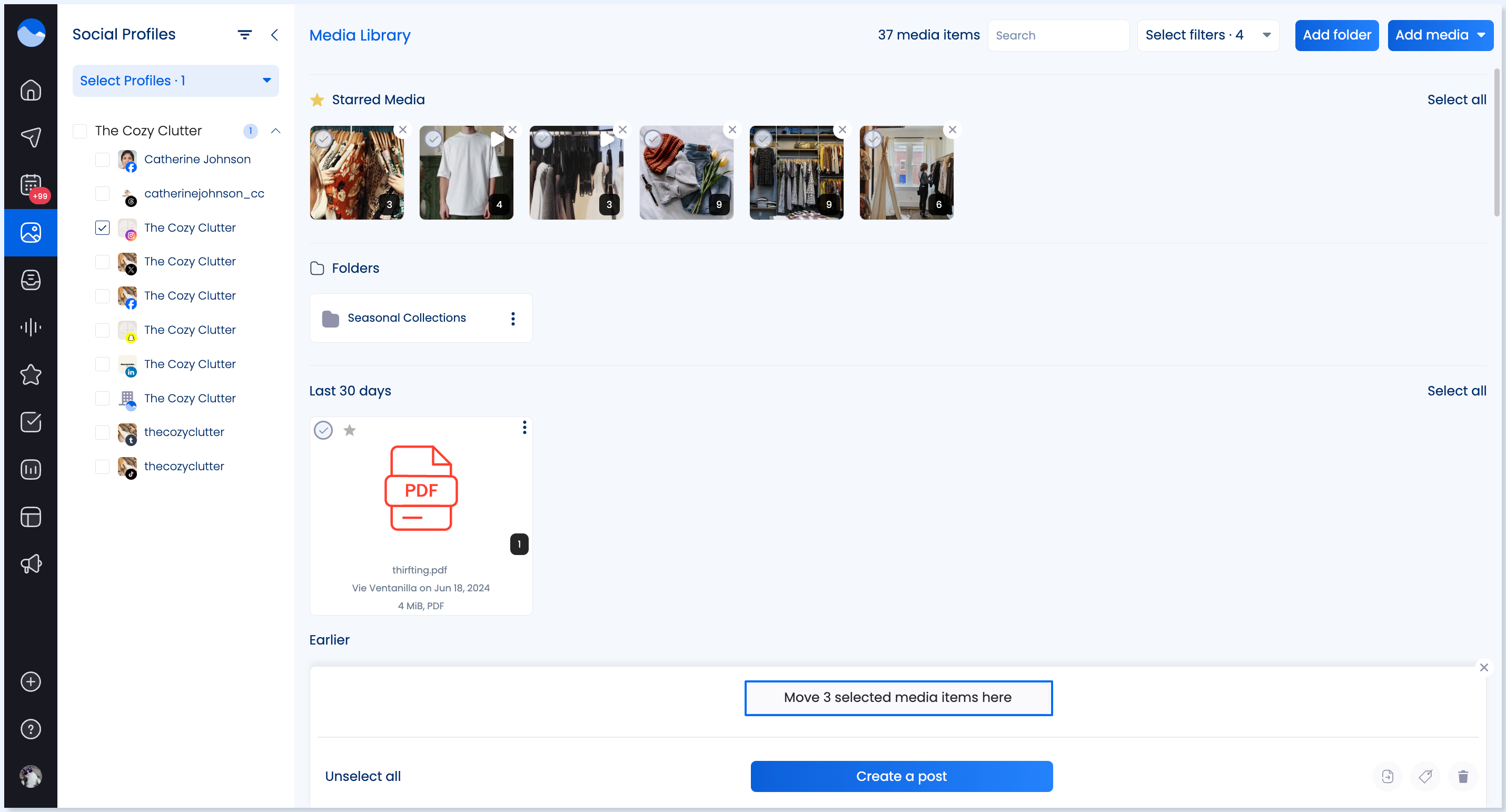Close the selection action bar
The image size is (1506, 812).
[1484, 667]
